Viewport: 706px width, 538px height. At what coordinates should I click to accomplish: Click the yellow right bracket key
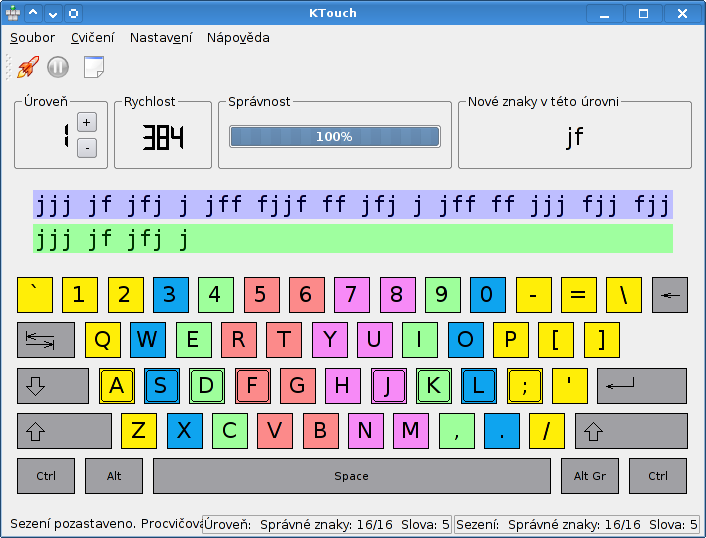click(602, 340)
